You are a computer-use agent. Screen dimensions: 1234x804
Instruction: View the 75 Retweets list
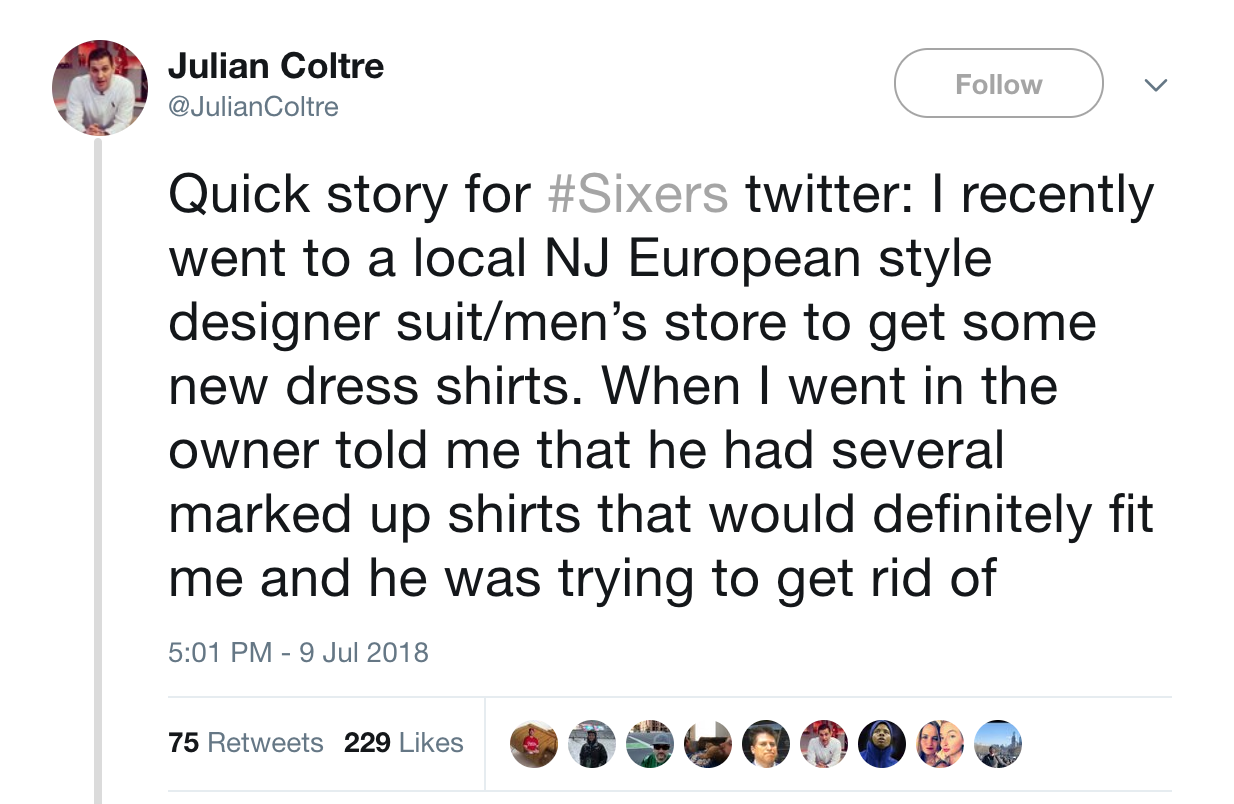[x=247, y=743]
